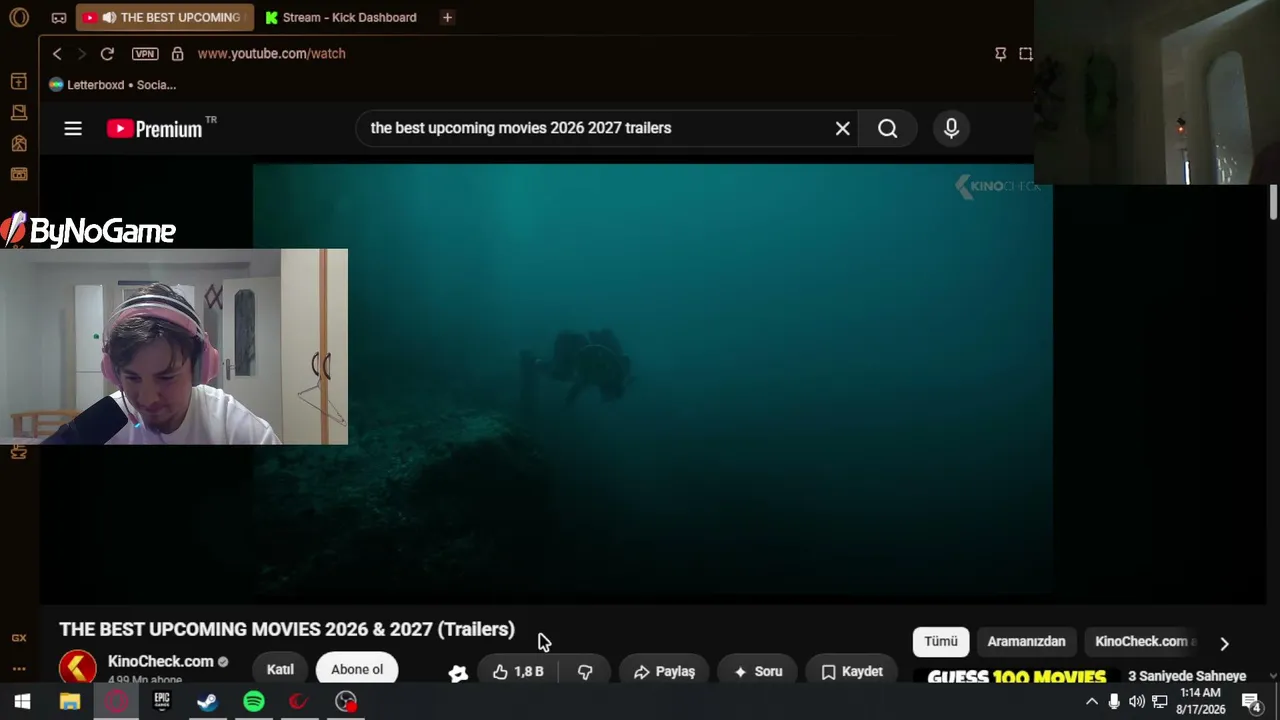Show more filter chips with right arrow

pos(1224,643)
